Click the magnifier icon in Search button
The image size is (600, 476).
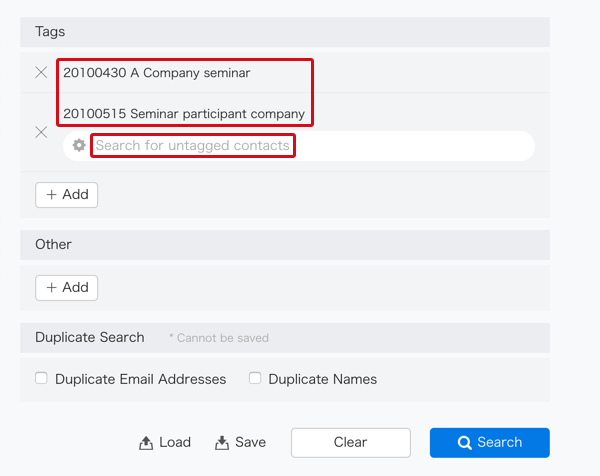pos(465,443)
